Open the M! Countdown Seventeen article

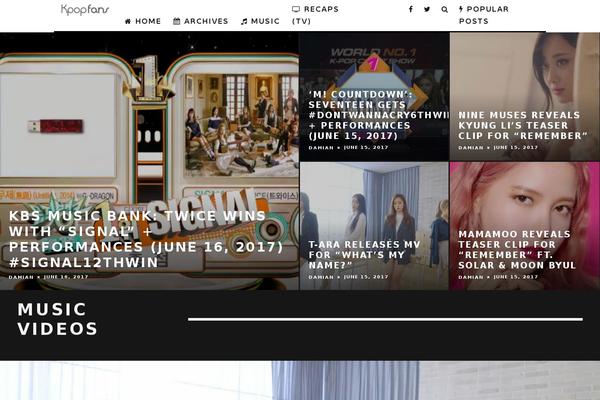click(x=378, y=115)
